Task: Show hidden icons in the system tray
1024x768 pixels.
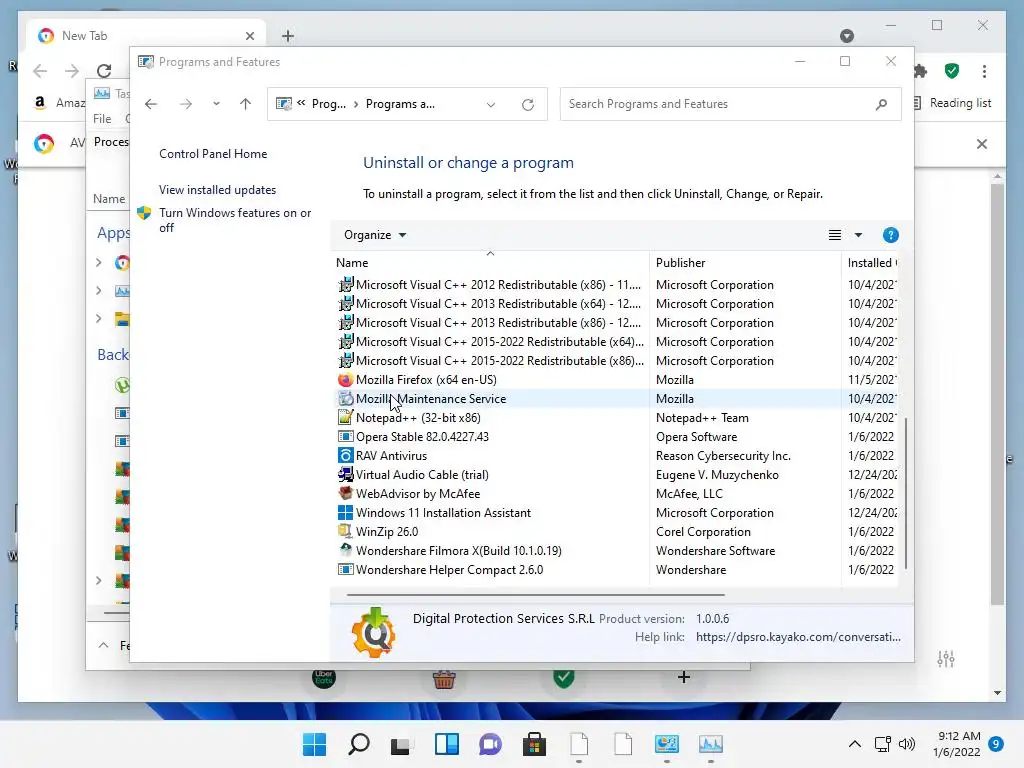Action: tap(854, 744)
